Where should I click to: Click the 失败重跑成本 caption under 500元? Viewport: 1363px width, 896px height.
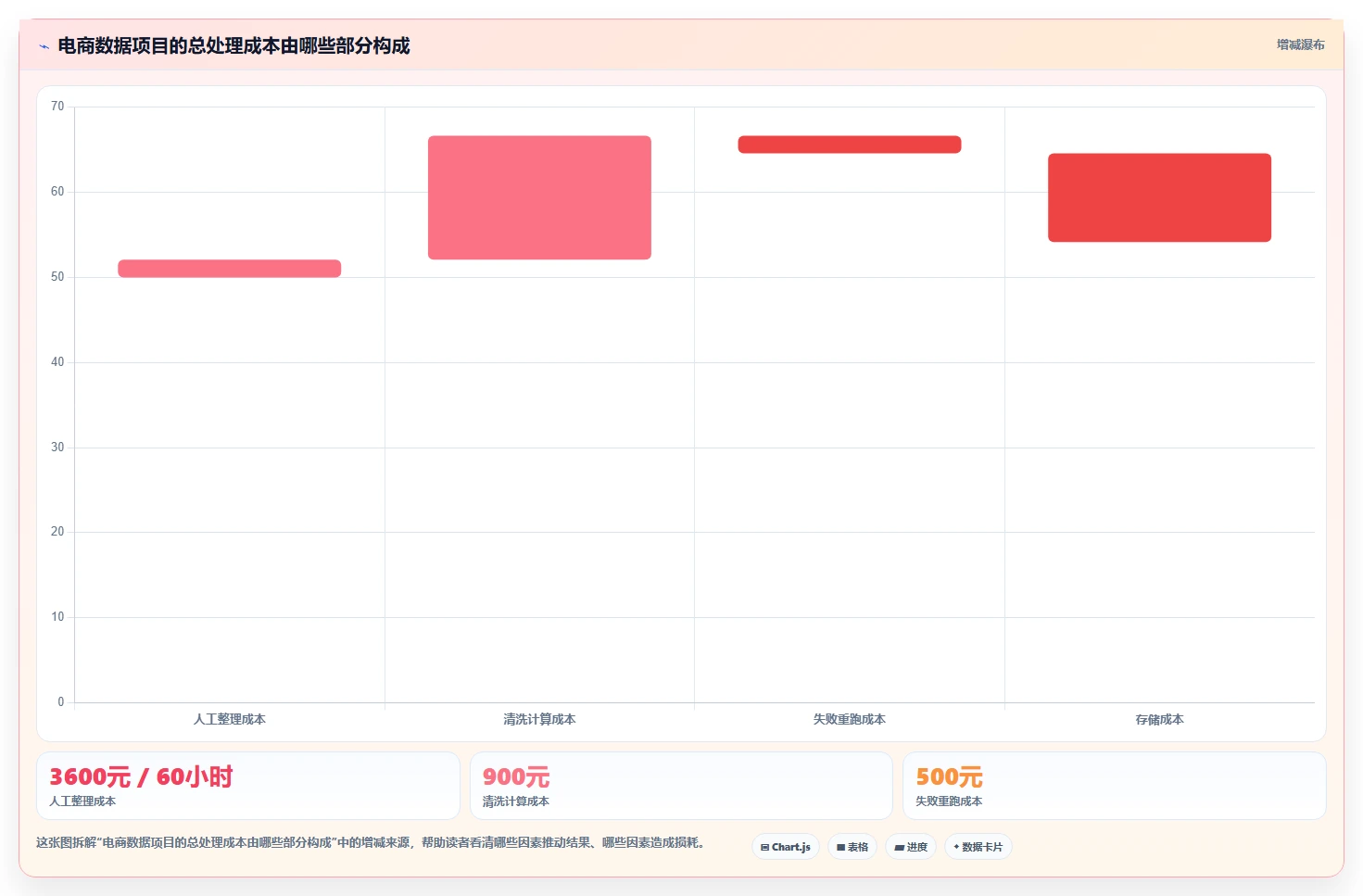coord(949,801)
